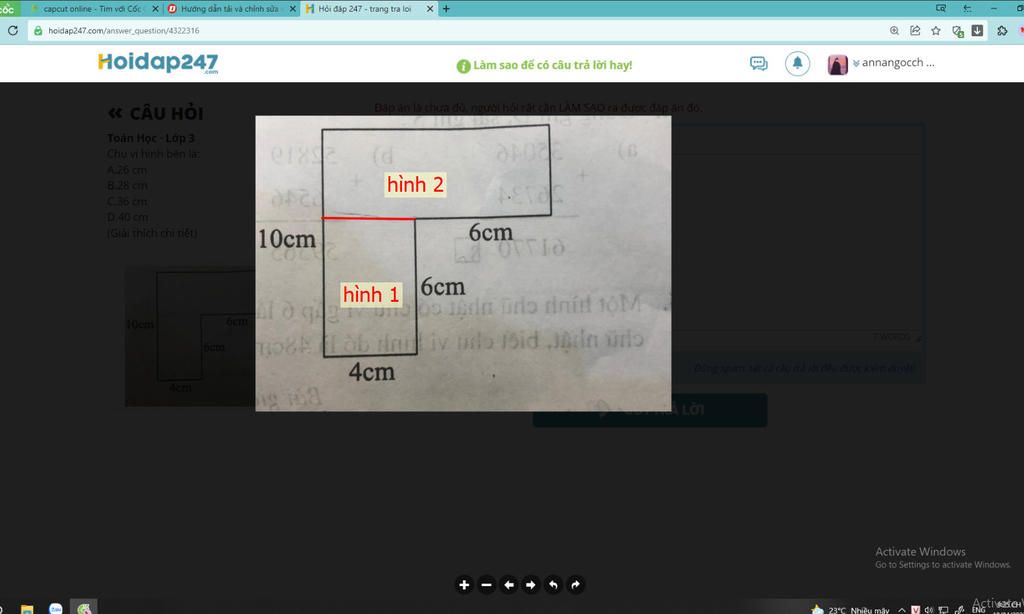Rotate the image counterclockwise
The height and width of the screenshot is (614, 1024).
[553, 585]
